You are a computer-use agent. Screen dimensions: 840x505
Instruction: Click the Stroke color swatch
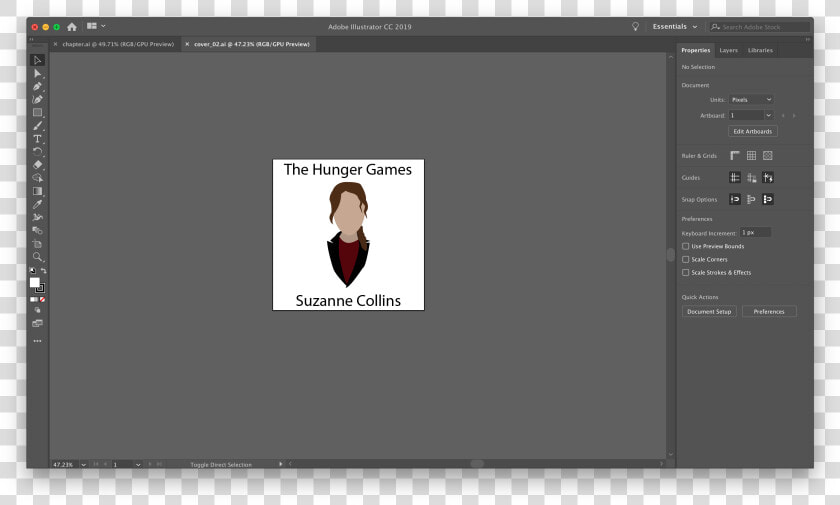pyautogui.click(x=40, y=288)
